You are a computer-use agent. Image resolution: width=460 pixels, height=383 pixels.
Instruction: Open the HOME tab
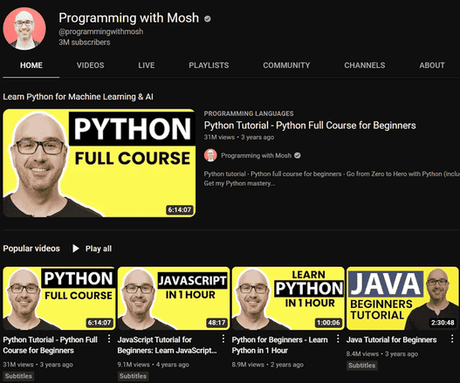tap(31, 65)
